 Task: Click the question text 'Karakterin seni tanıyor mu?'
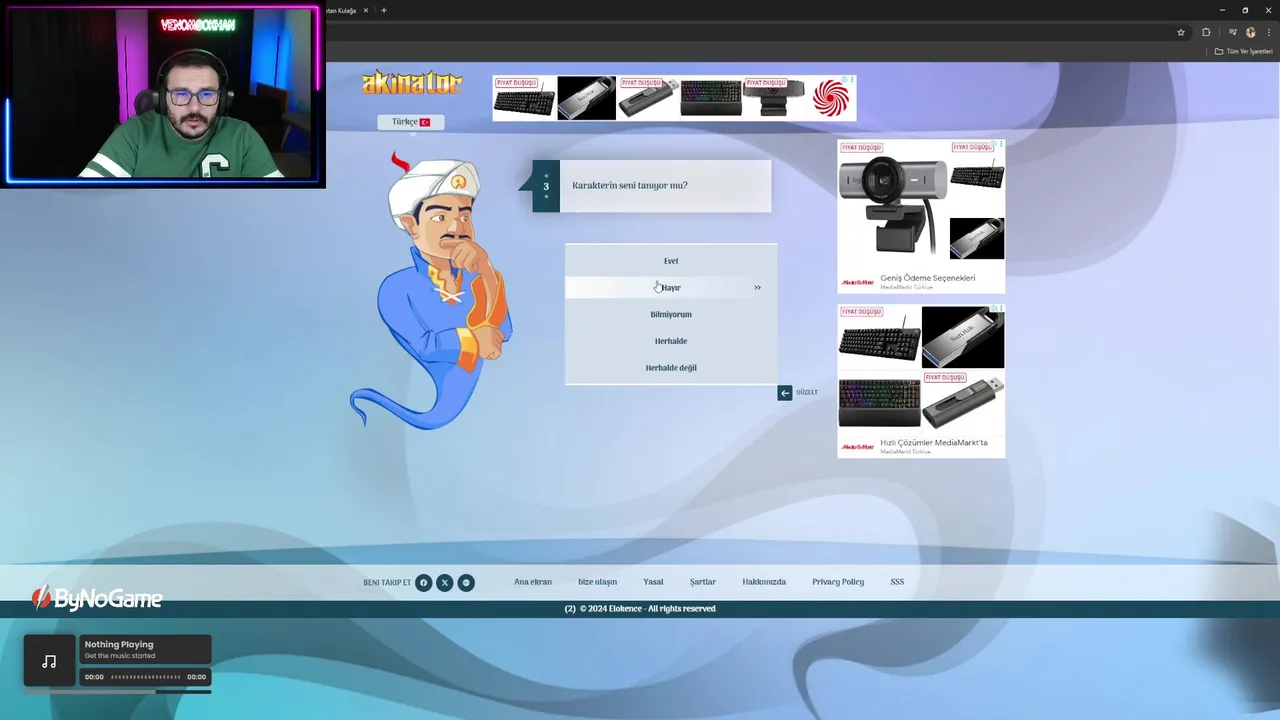click(x=630, y=185)
